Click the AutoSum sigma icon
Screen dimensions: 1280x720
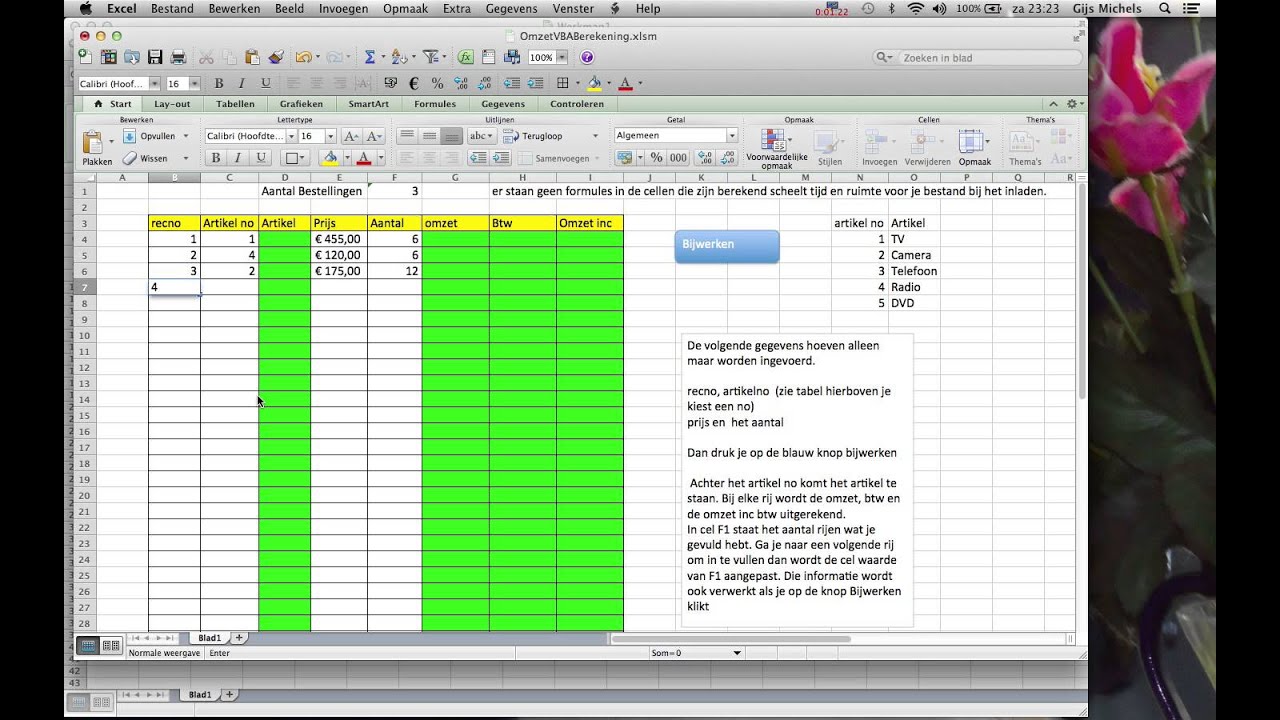pyautogui.click(x=369, y=57)
